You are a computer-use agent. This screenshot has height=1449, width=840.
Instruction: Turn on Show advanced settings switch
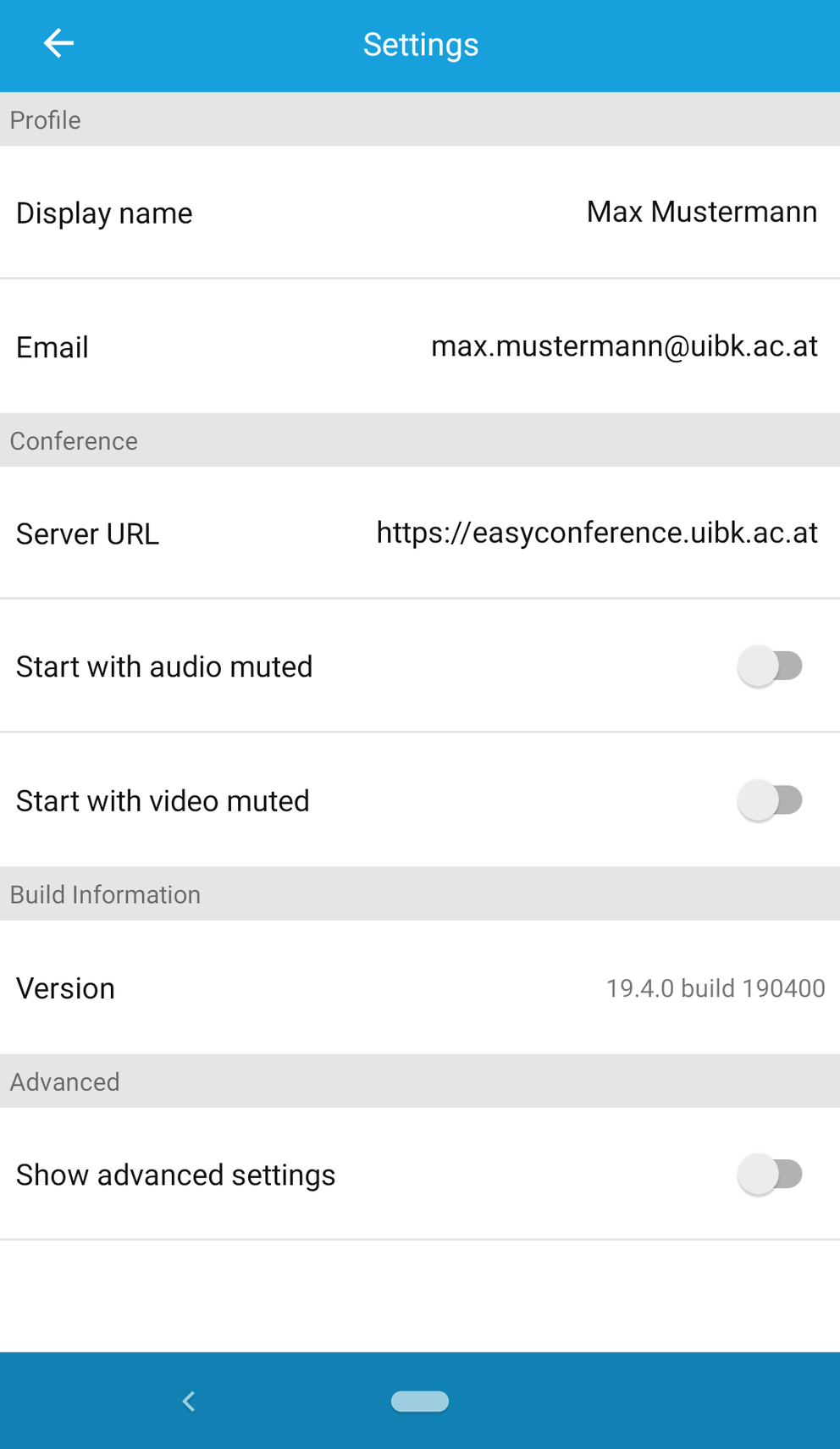[770, 1175]
